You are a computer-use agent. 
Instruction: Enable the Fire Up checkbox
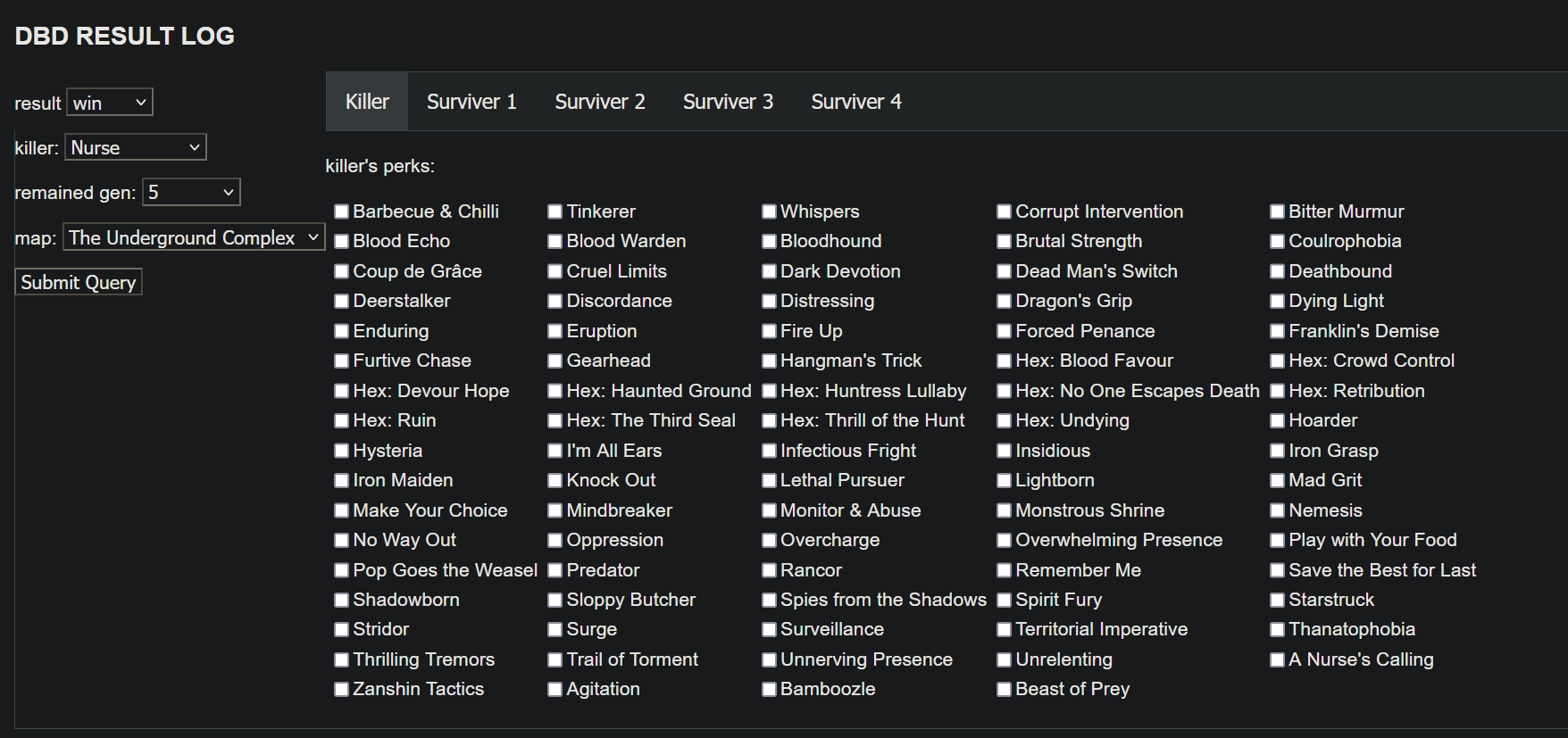pos(769,331)
